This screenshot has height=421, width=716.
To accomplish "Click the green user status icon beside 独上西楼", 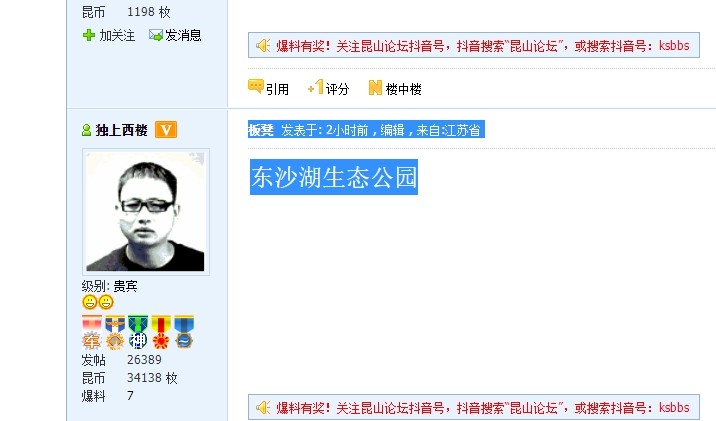I will (86, 131).
